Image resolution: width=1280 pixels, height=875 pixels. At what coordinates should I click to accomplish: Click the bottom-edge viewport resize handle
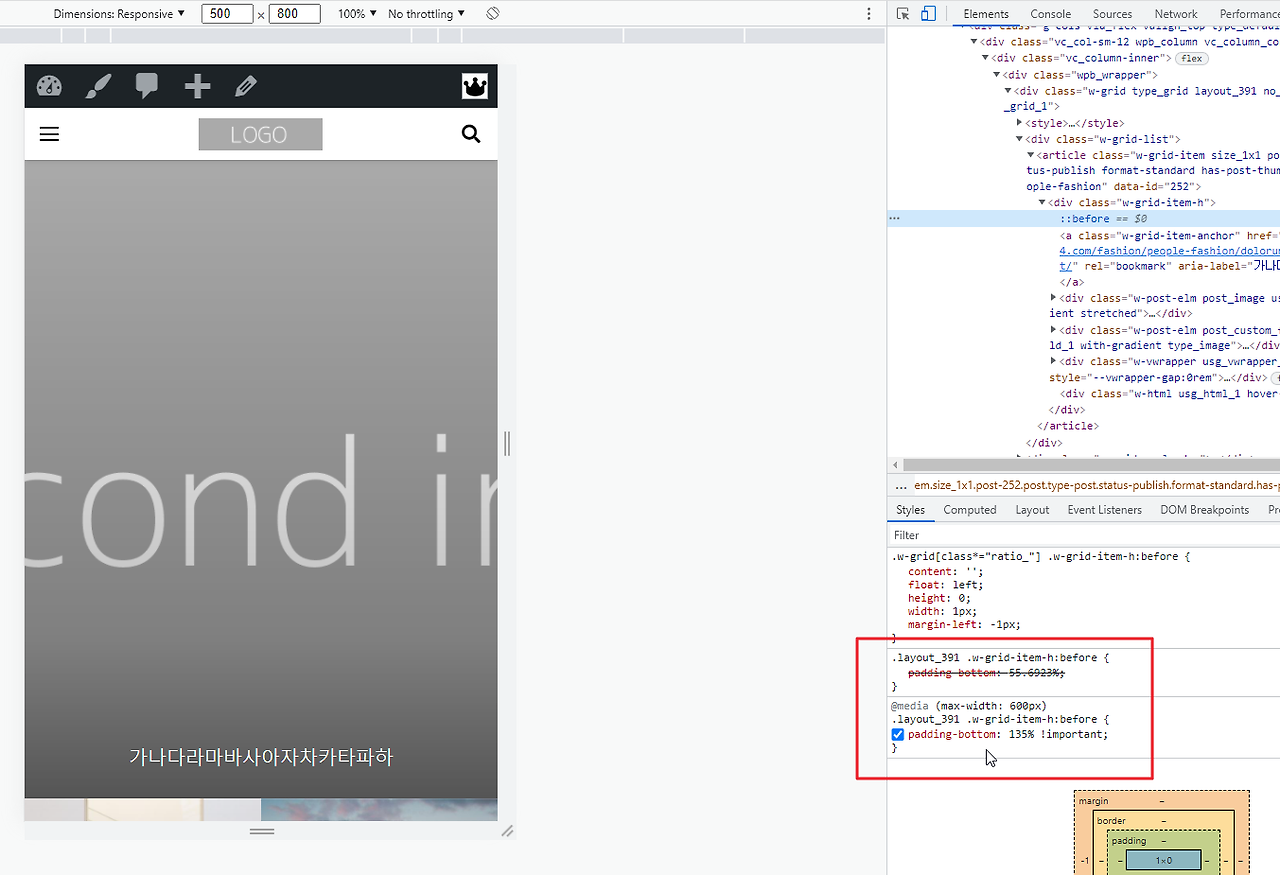262,831
